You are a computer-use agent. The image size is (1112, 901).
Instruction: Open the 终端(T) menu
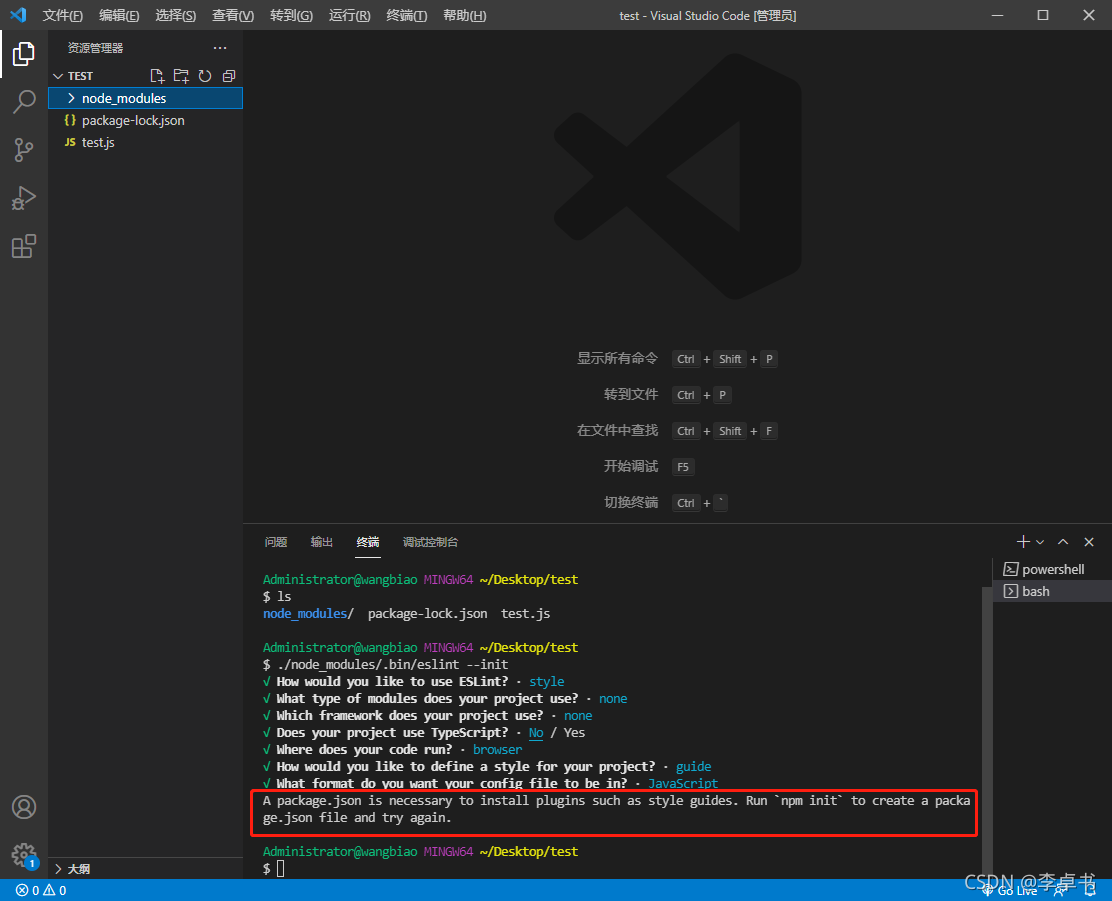(x=406, y=15)
